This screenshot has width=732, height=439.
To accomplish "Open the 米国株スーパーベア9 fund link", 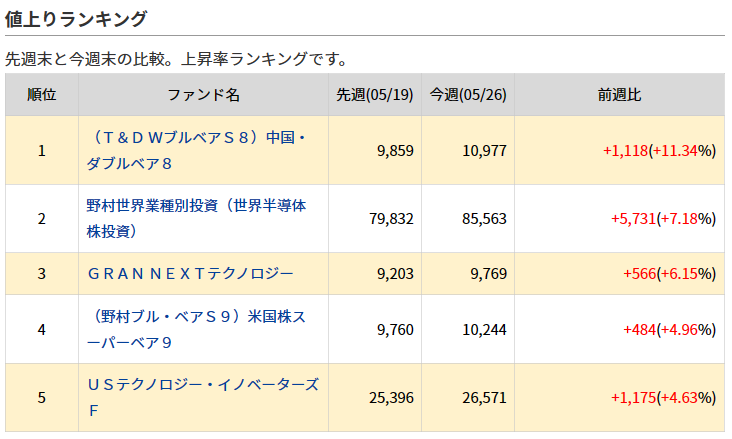I will pyautogui.click(x=197, y=330).
